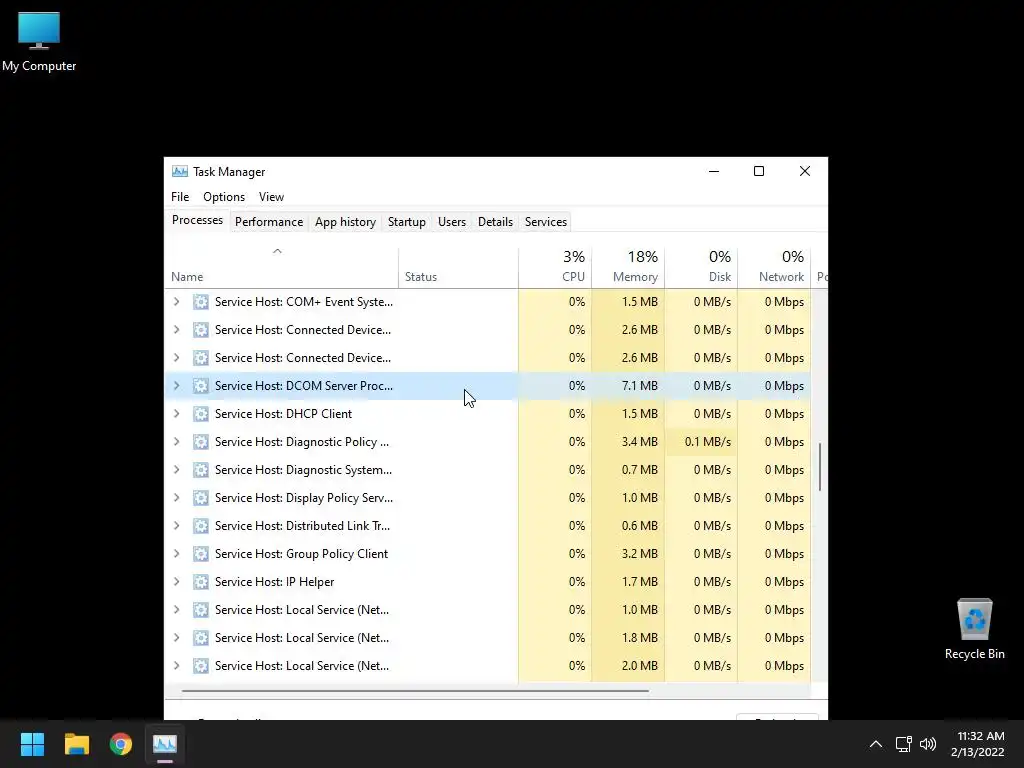Select the 'Service Host: Group Policy Client' row

pos(487,554)
